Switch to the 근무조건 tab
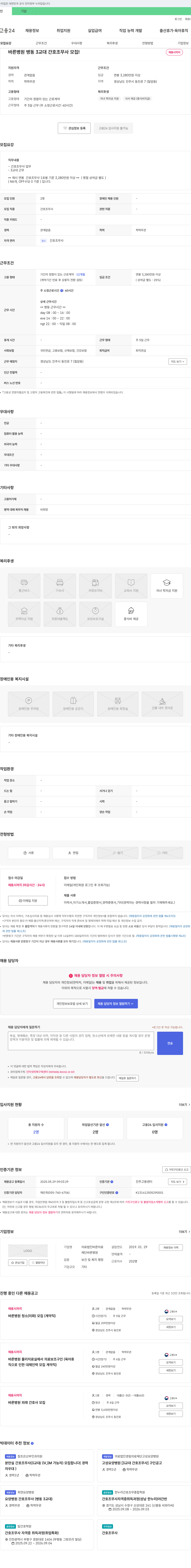Image resolution: width=191 pixels, height=1568 pixels. pos(41,43)
